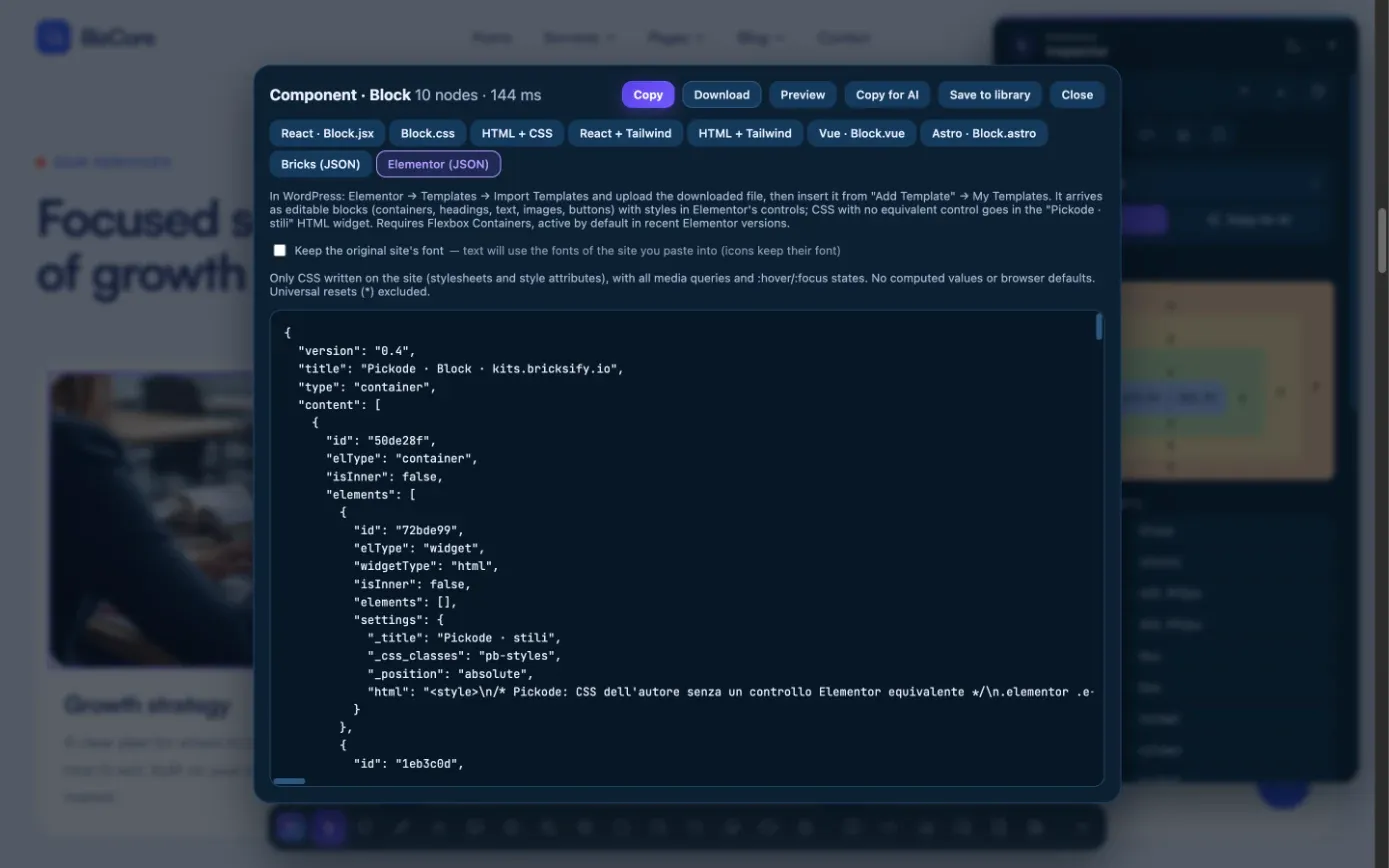Select the Elementor (JSON) tab
Viewport: 1389px width, 868px height.
click(438, 164)
